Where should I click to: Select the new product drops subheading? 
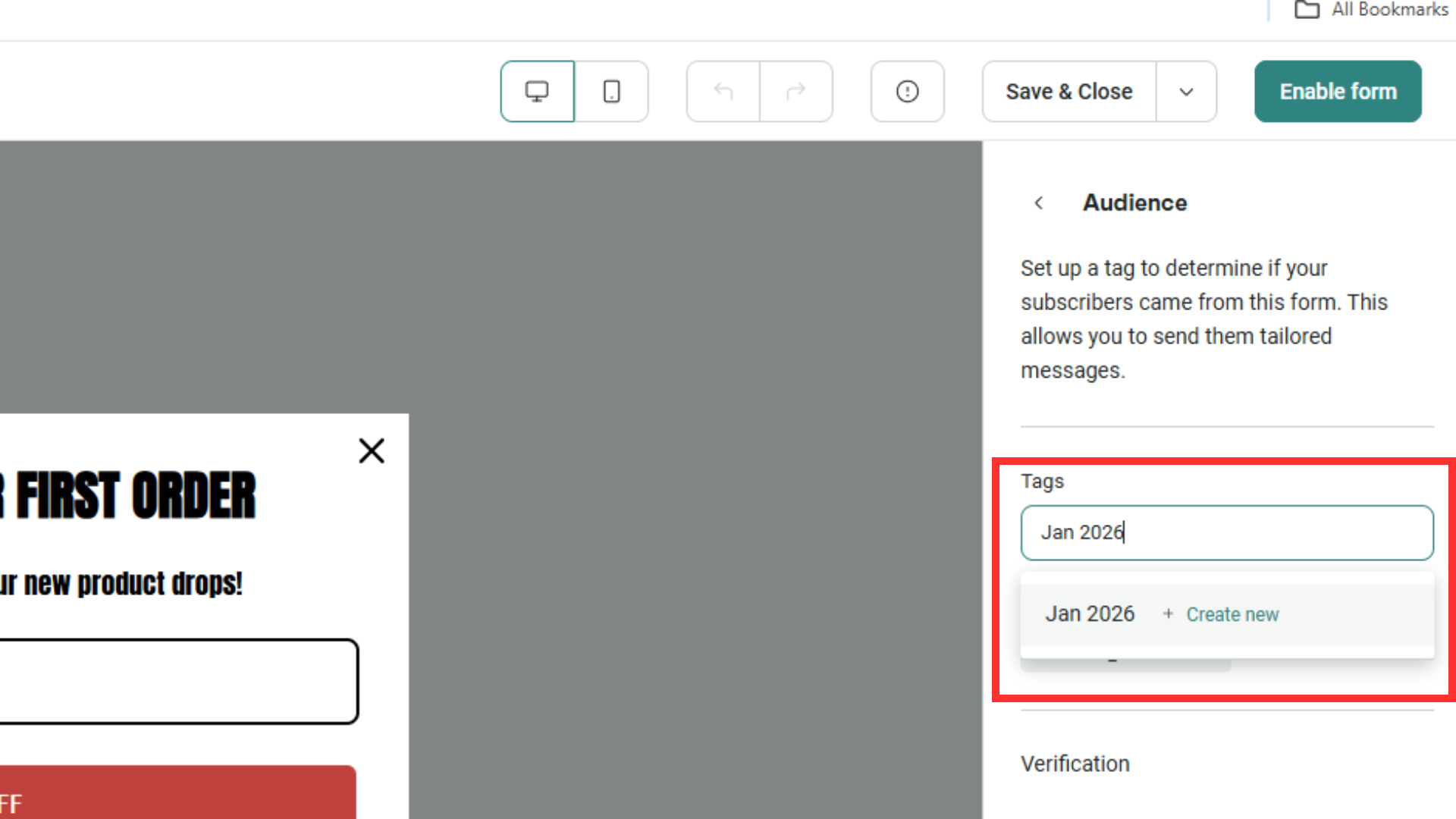[121, 584]
